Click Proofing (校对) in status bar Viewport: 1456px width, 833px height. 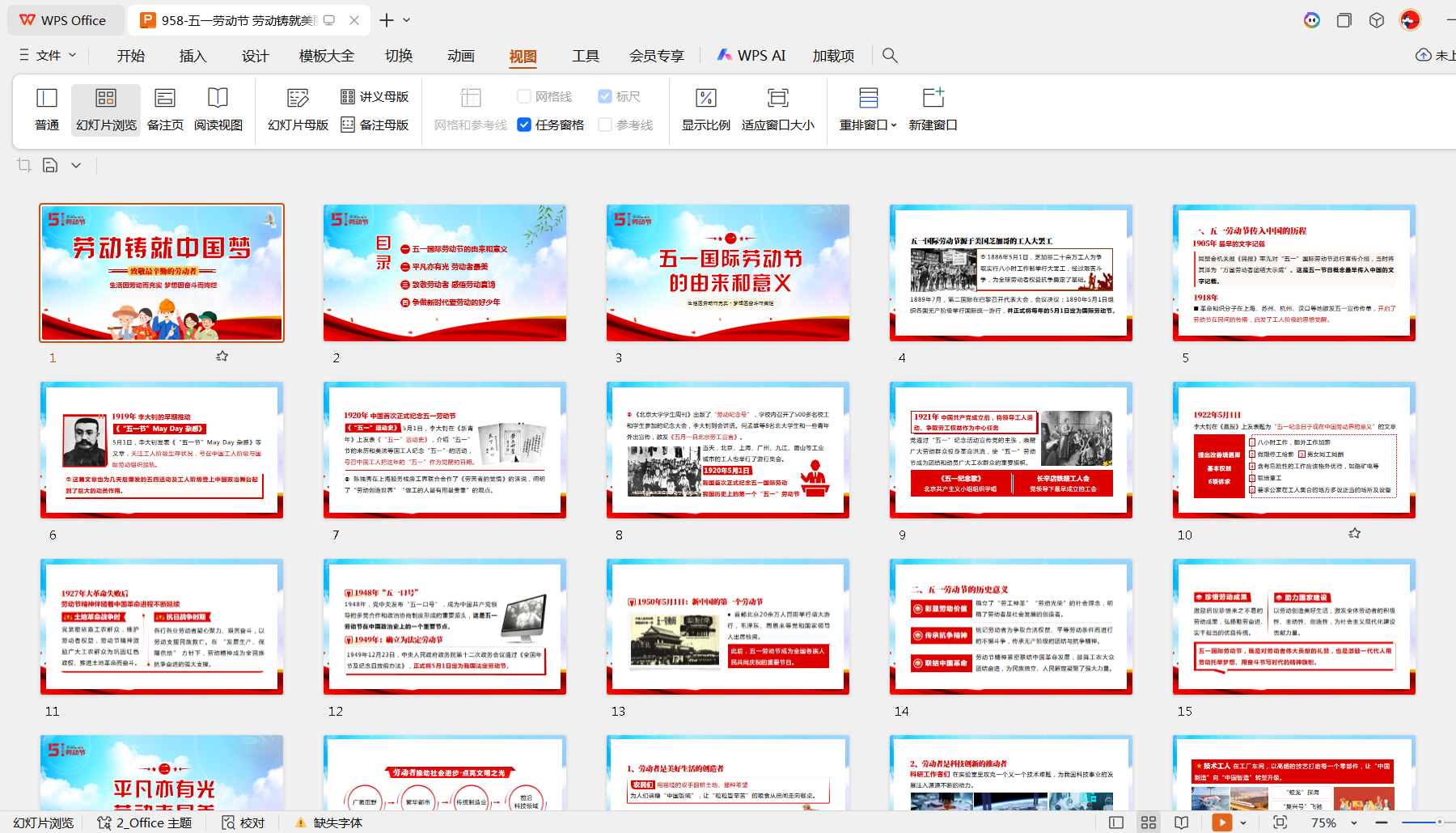(243, 822)
